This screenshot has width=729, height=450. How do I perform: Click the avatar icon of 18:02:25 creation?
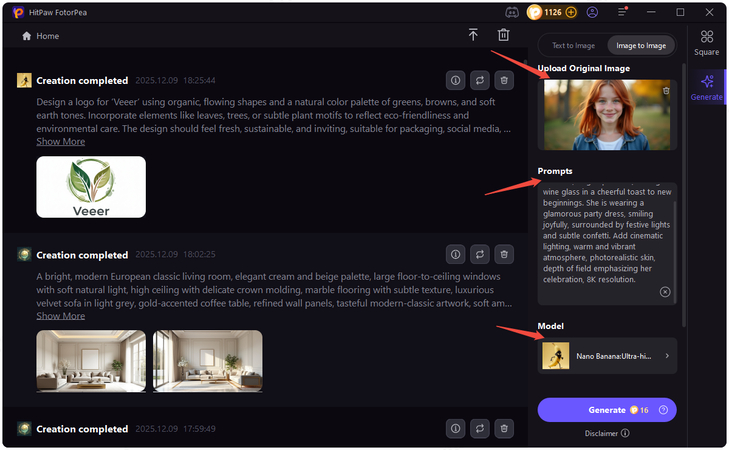point(24,254)
